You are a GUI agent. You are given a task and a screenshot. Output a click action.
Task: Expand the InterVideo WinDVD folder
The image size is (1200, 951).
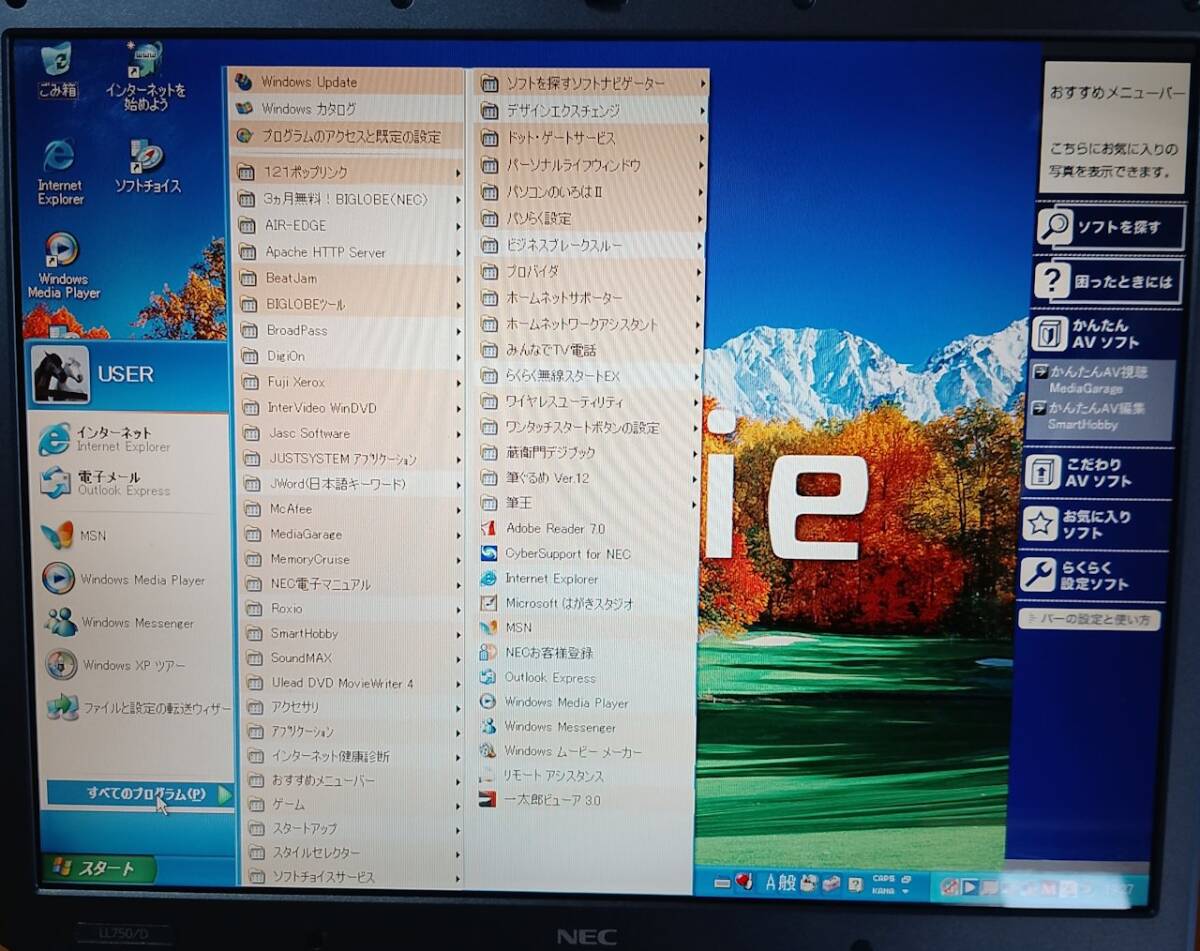(x=350, y=408)
